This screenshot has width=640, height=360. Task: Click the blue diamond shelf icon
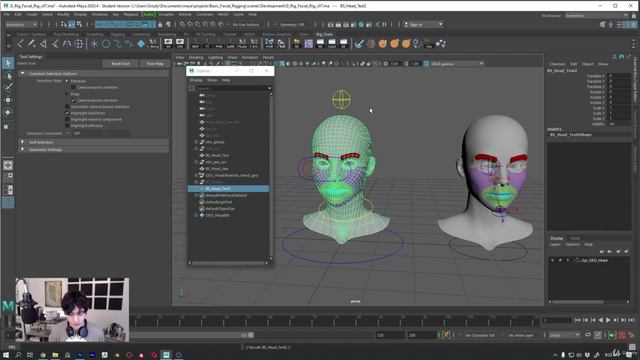pyautogui.click(x=141, y=44)
